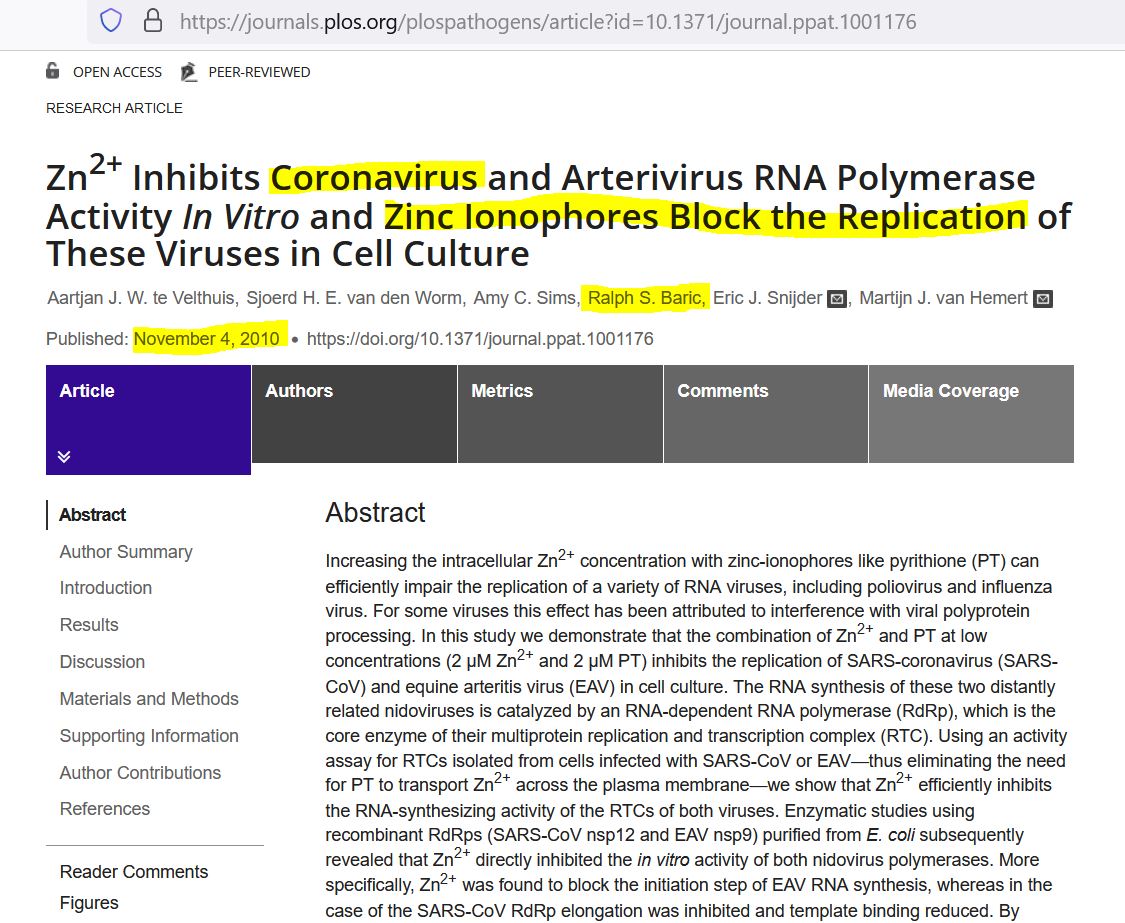Viewport: 1125px width, 923px height.
Task: Expand the Article tab double chevron
Action: pyautogui.click(x=64, y=456)
